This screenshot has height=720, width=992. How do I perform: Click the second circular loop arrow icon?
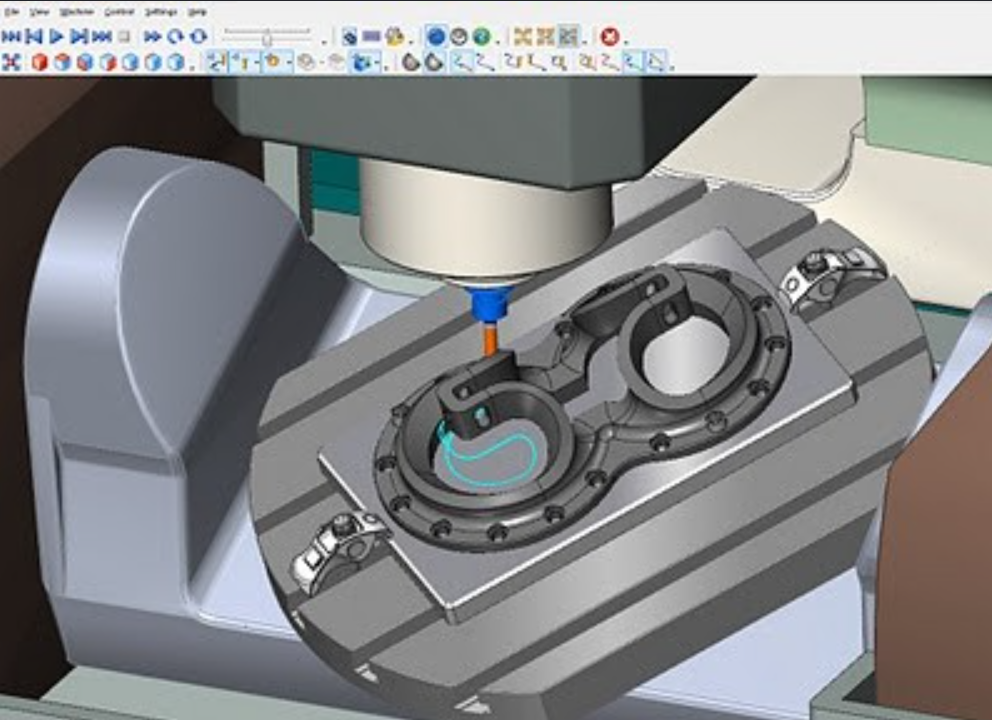coord(198,37)
